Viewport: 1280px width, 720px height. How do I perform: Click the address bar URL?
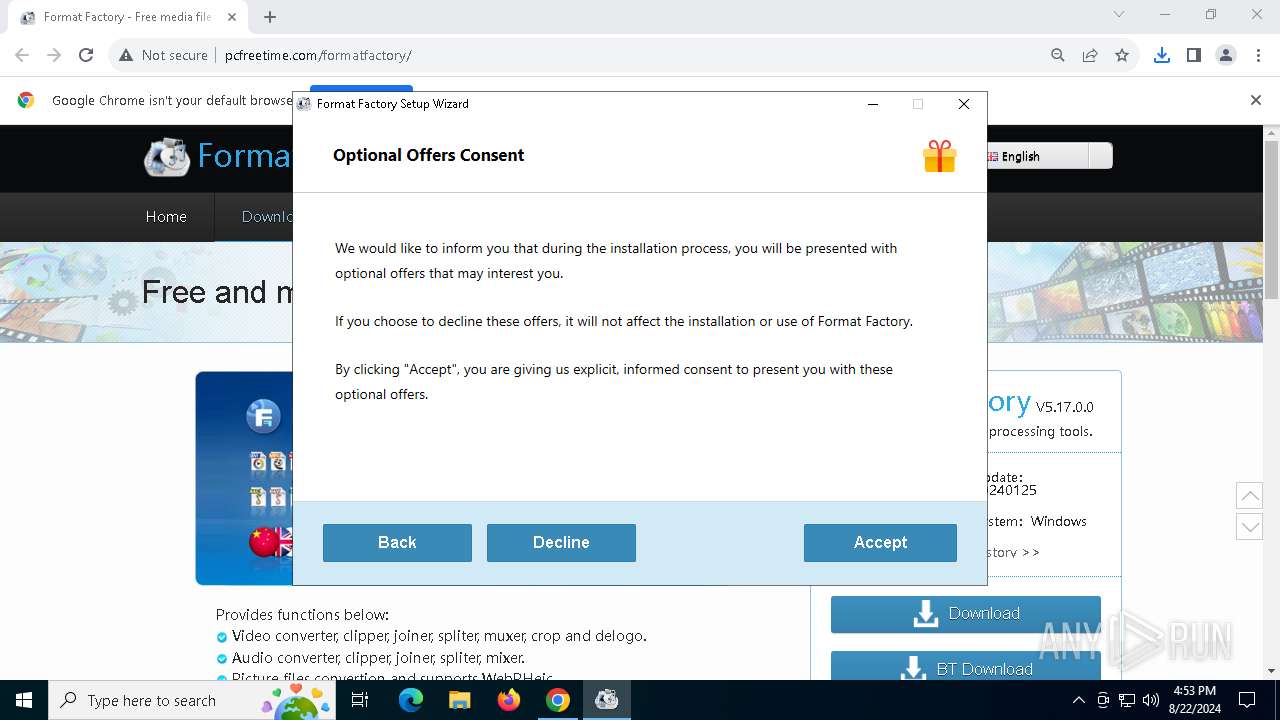point(318,55)
